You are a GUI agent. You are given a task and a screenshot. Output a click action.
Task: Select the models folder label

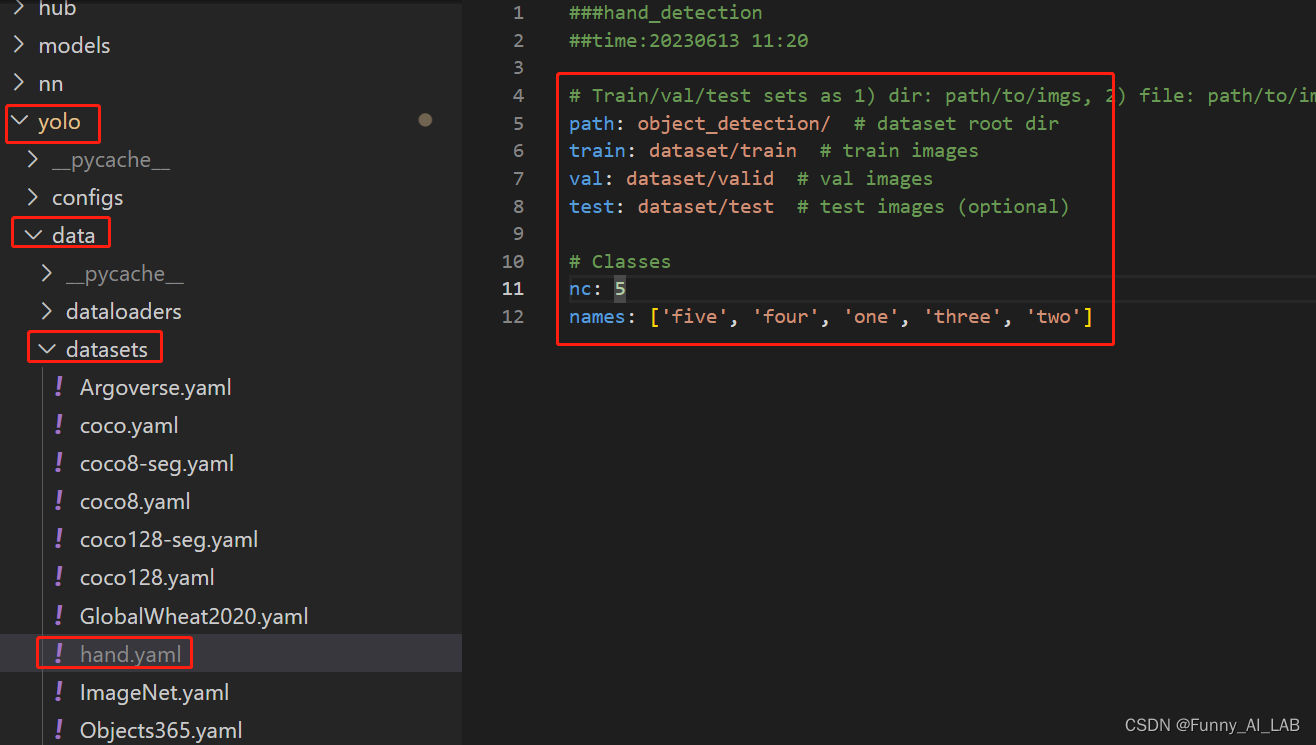[x=74, y=46]
